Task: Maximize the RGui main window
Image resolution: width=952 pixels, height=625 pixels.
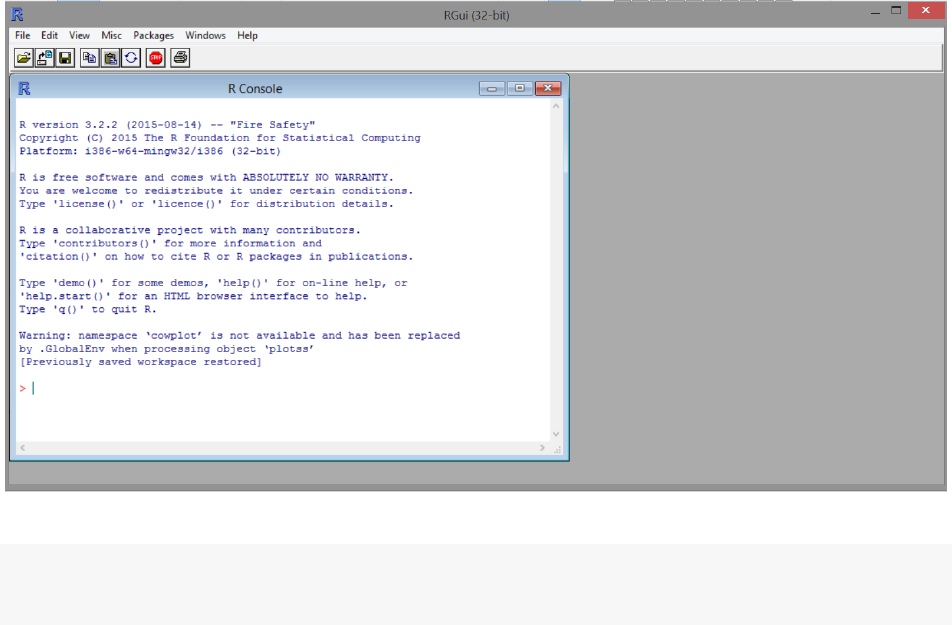Action: pos(896,10)
